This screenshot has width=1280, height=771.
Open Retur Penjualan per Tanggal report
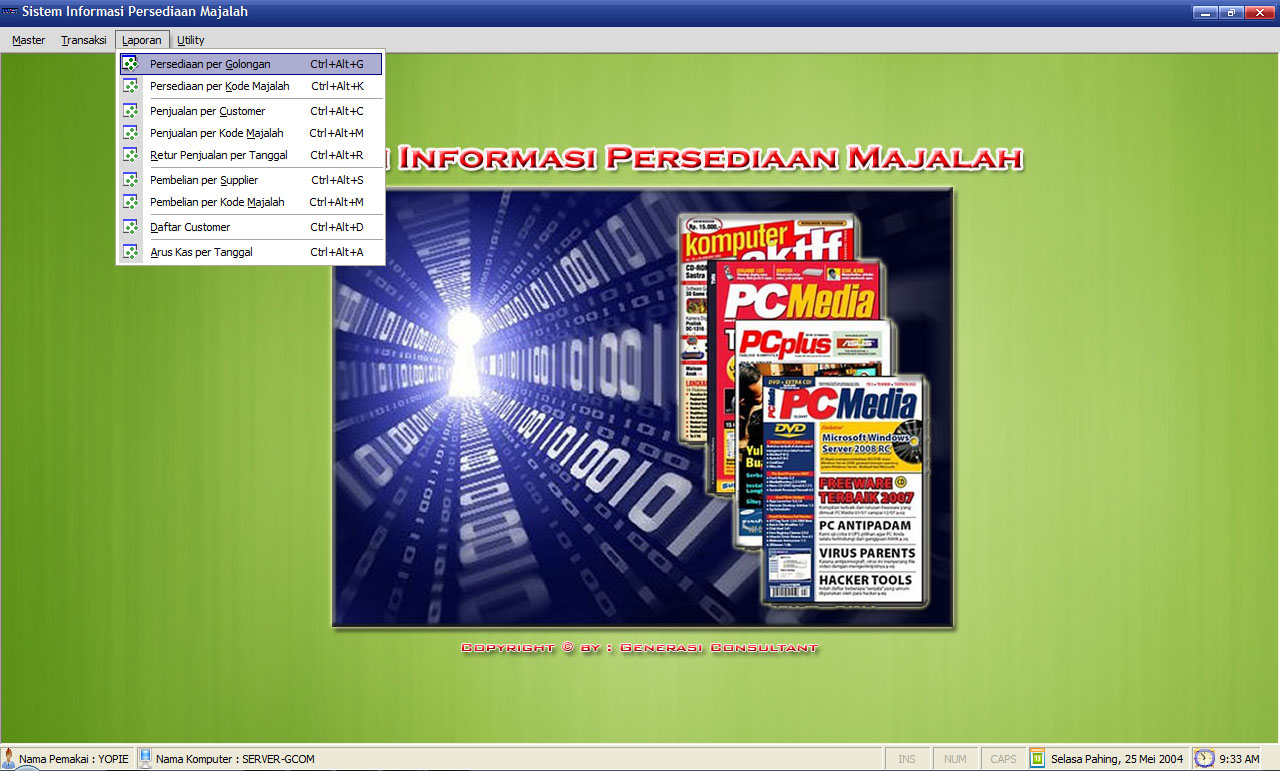point(218,155)
